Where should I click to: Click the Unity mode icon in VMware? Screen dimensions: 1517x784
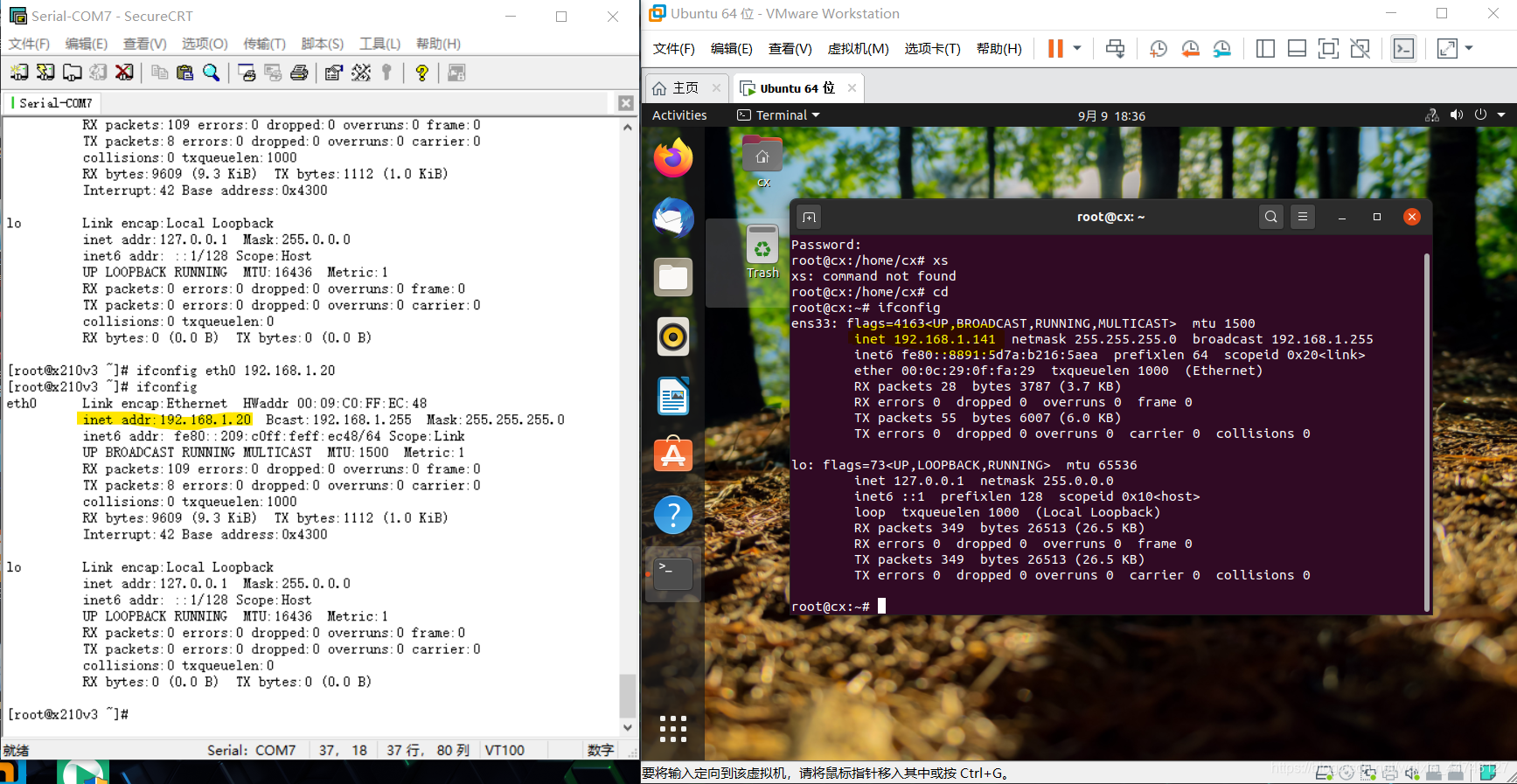click(1360, 49)
